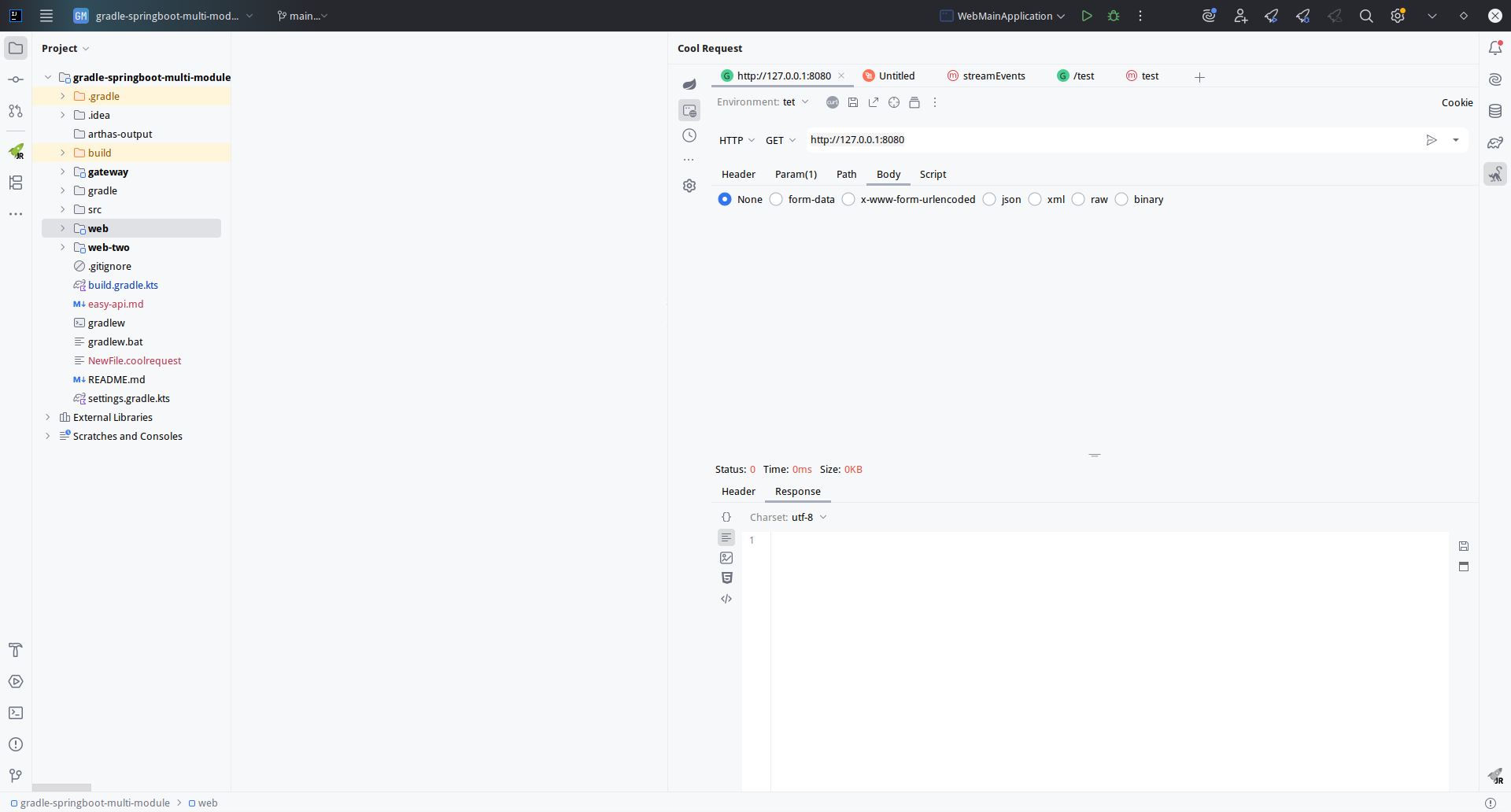Image resolution: width=1511 pixels, height=812 pixels.
Task: Open the Terminal tool window icon
Action: (x=16, y=713)
